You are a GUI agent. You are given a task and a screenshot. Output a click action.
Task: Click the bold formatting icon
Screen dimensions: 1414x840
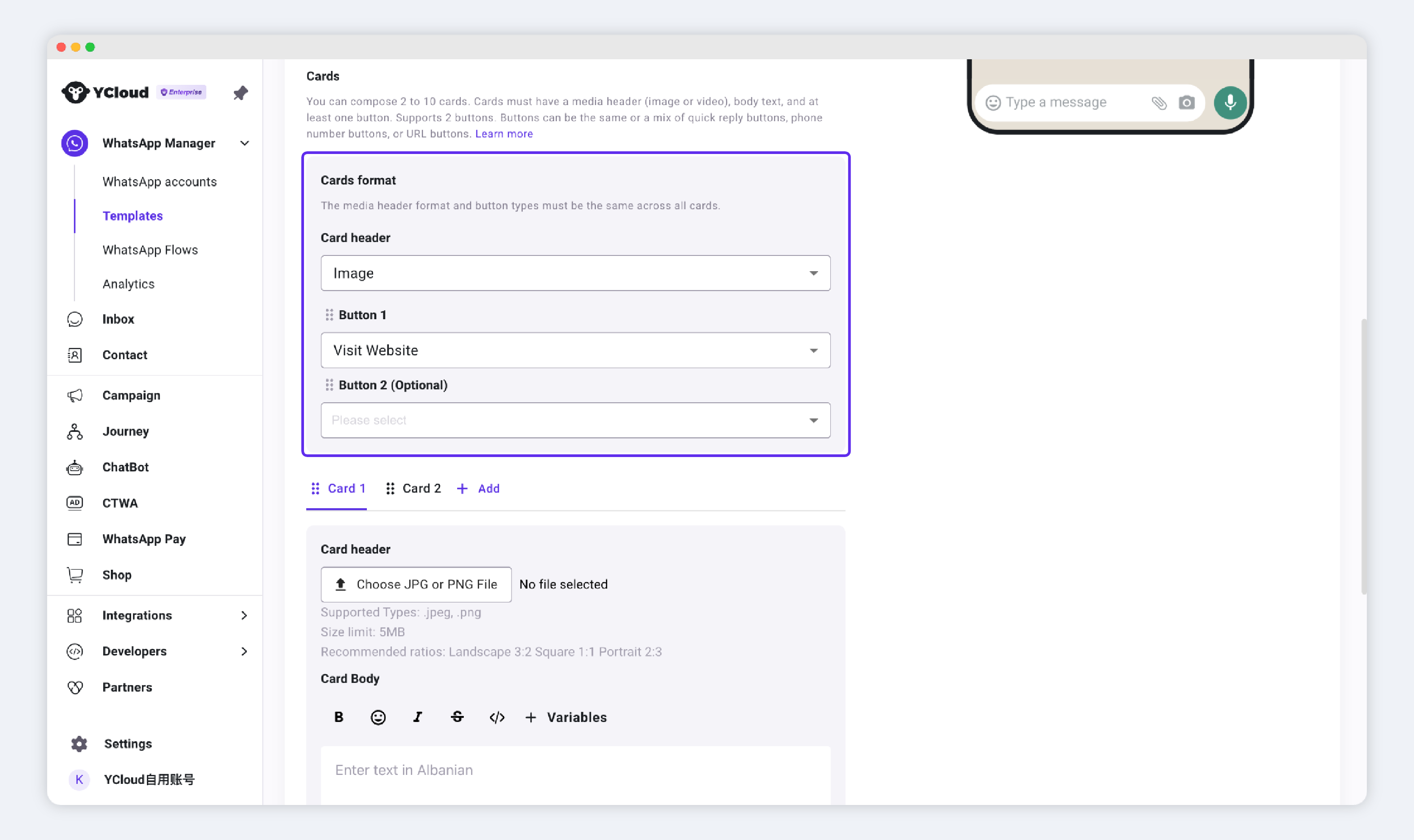point(339,717)
